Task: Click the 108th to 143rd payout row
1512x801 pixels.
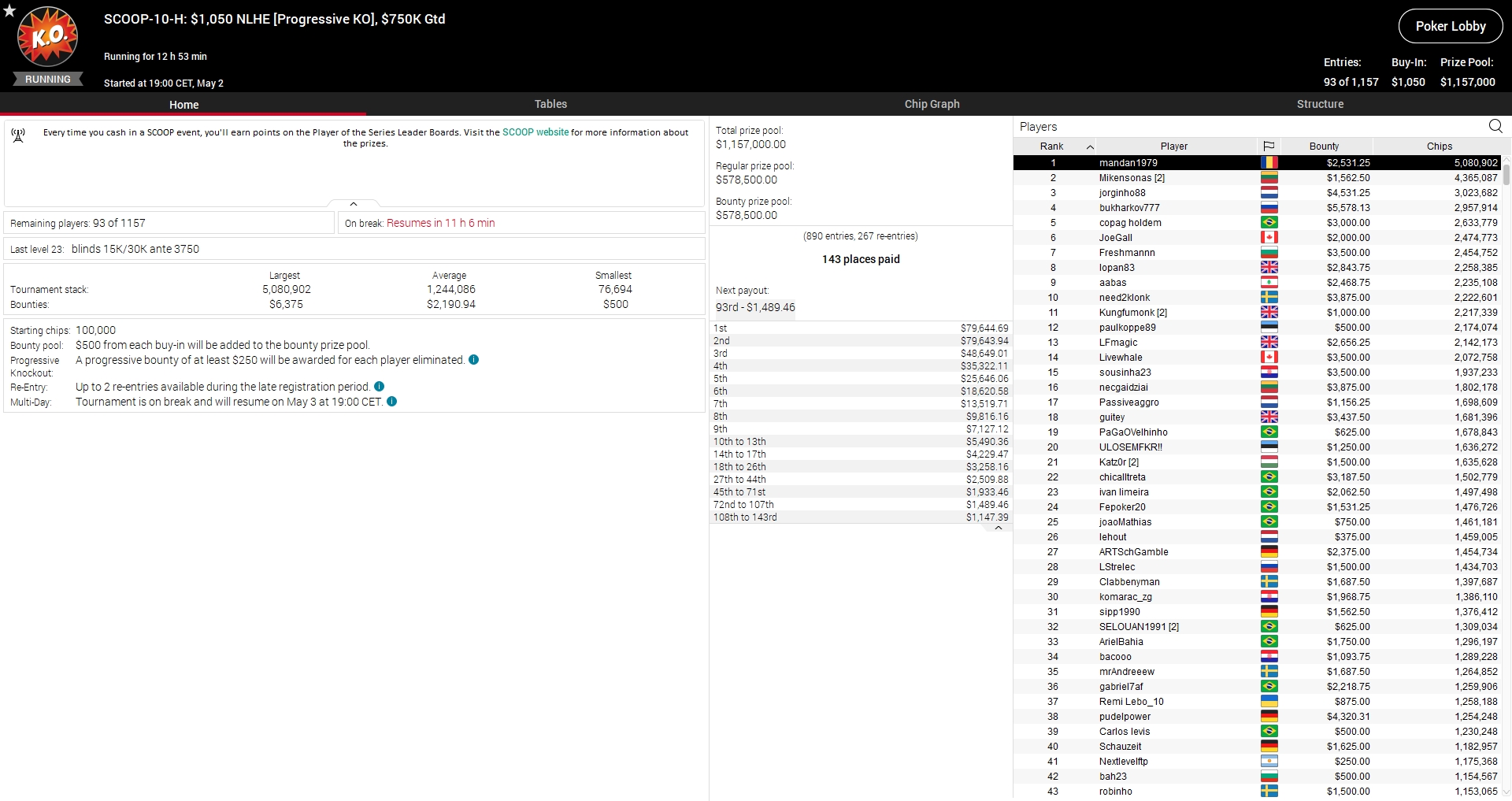Action: click(861, 517)
